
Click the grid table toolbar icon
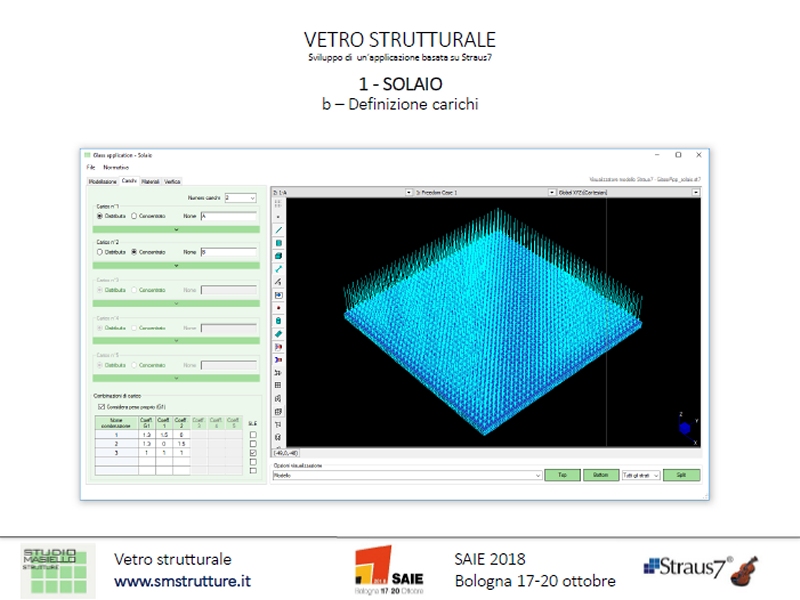pos(278,385)
